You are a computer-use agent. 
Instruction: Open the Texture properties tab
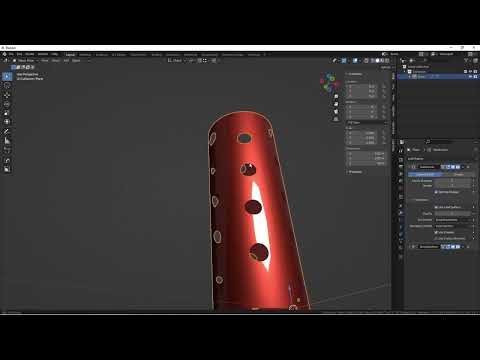coord(401,257)
